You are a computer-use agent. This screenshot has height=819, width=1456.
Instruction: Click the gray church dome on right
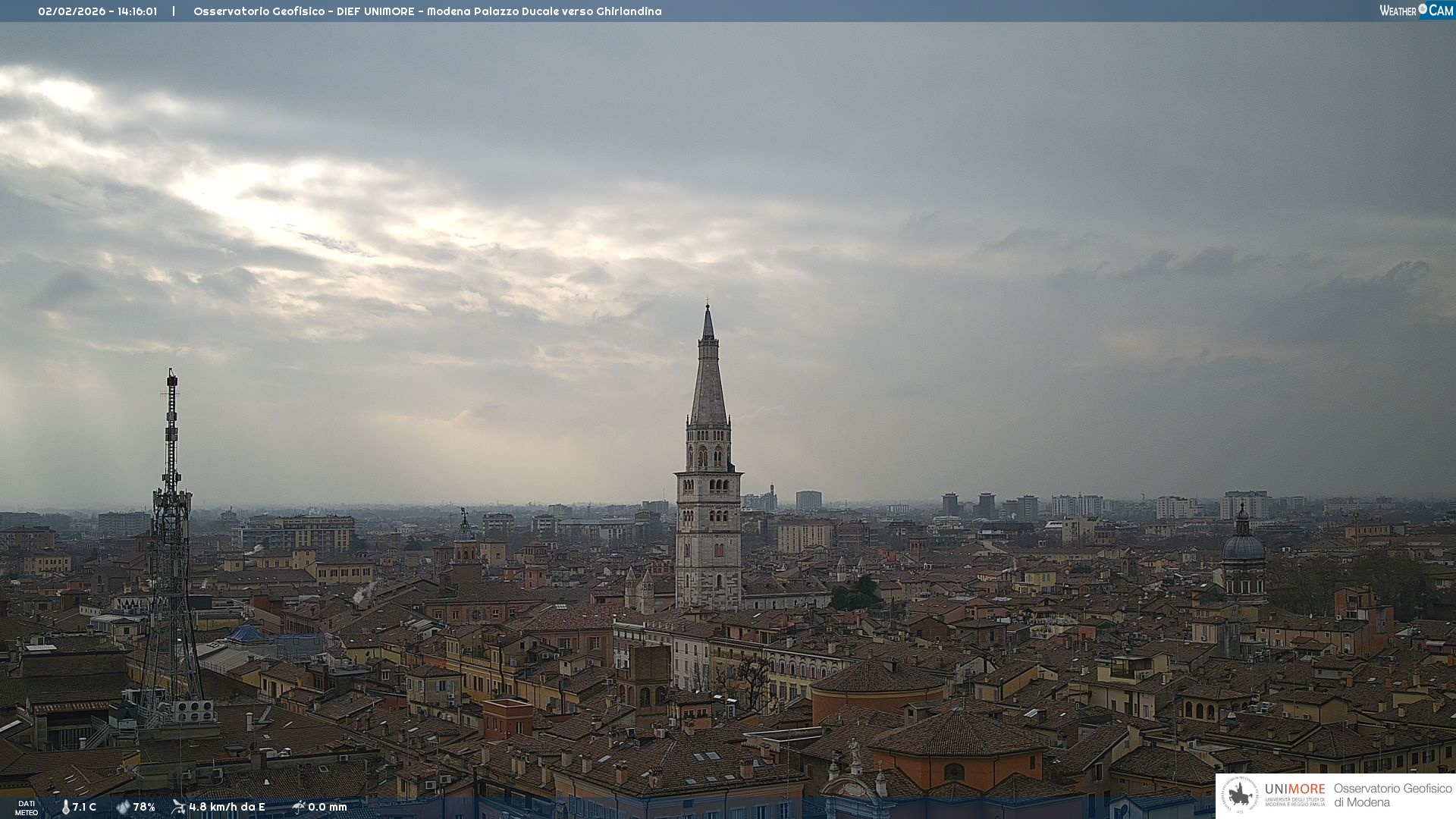[x=1243, y=546]
